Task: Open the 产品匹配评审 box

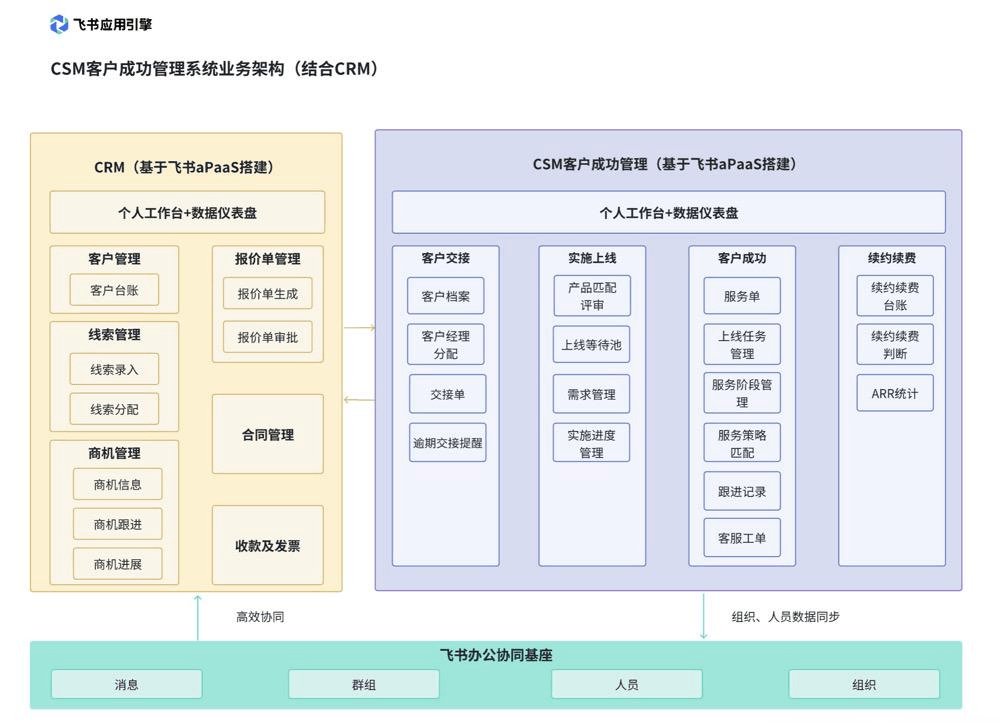Action: (x=592, y=296)
